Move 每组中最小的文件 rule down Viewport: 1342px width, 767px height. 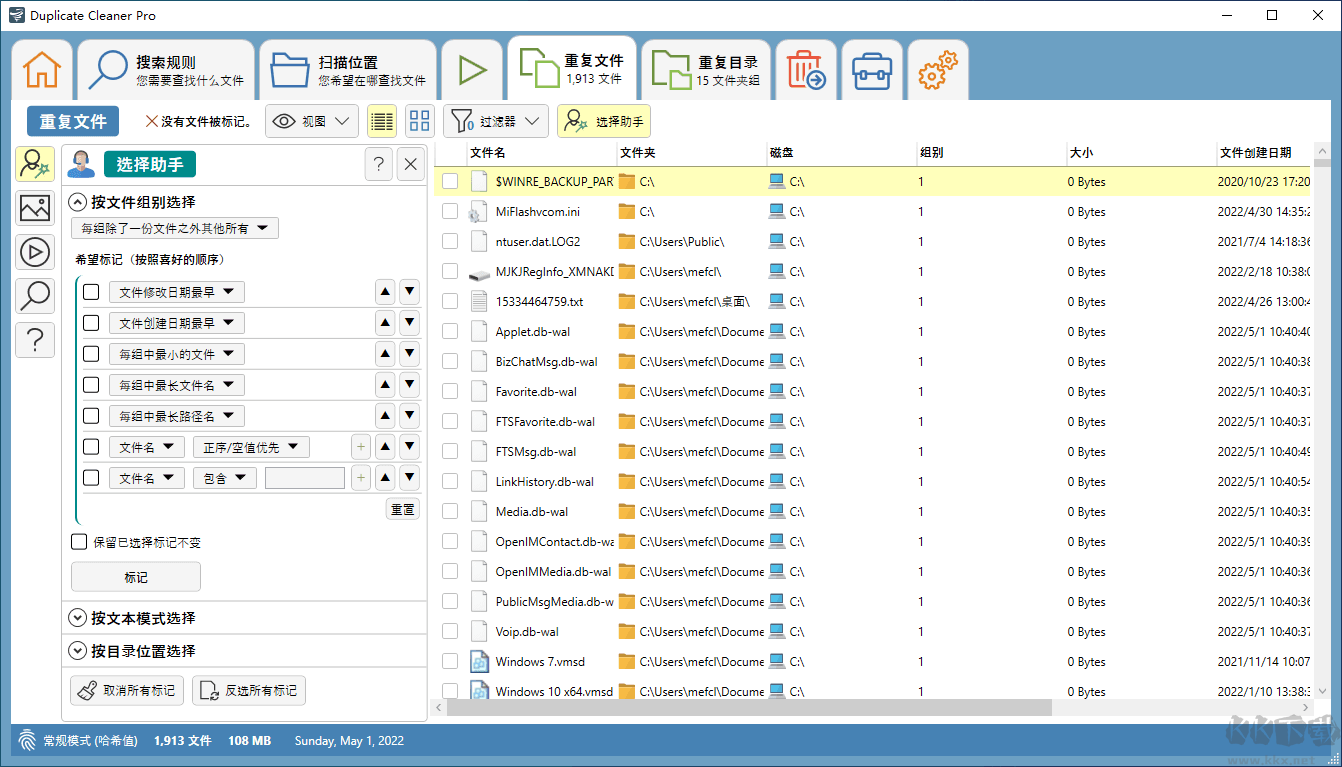(x=409, y=354)
